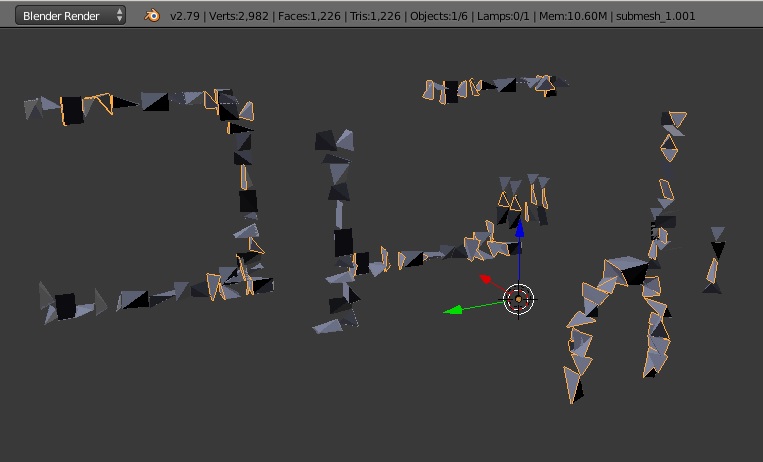The image size is (763, 462).
Task: Click the v2.79 version text
Action: pyautogui.click(x=184, y=16)
